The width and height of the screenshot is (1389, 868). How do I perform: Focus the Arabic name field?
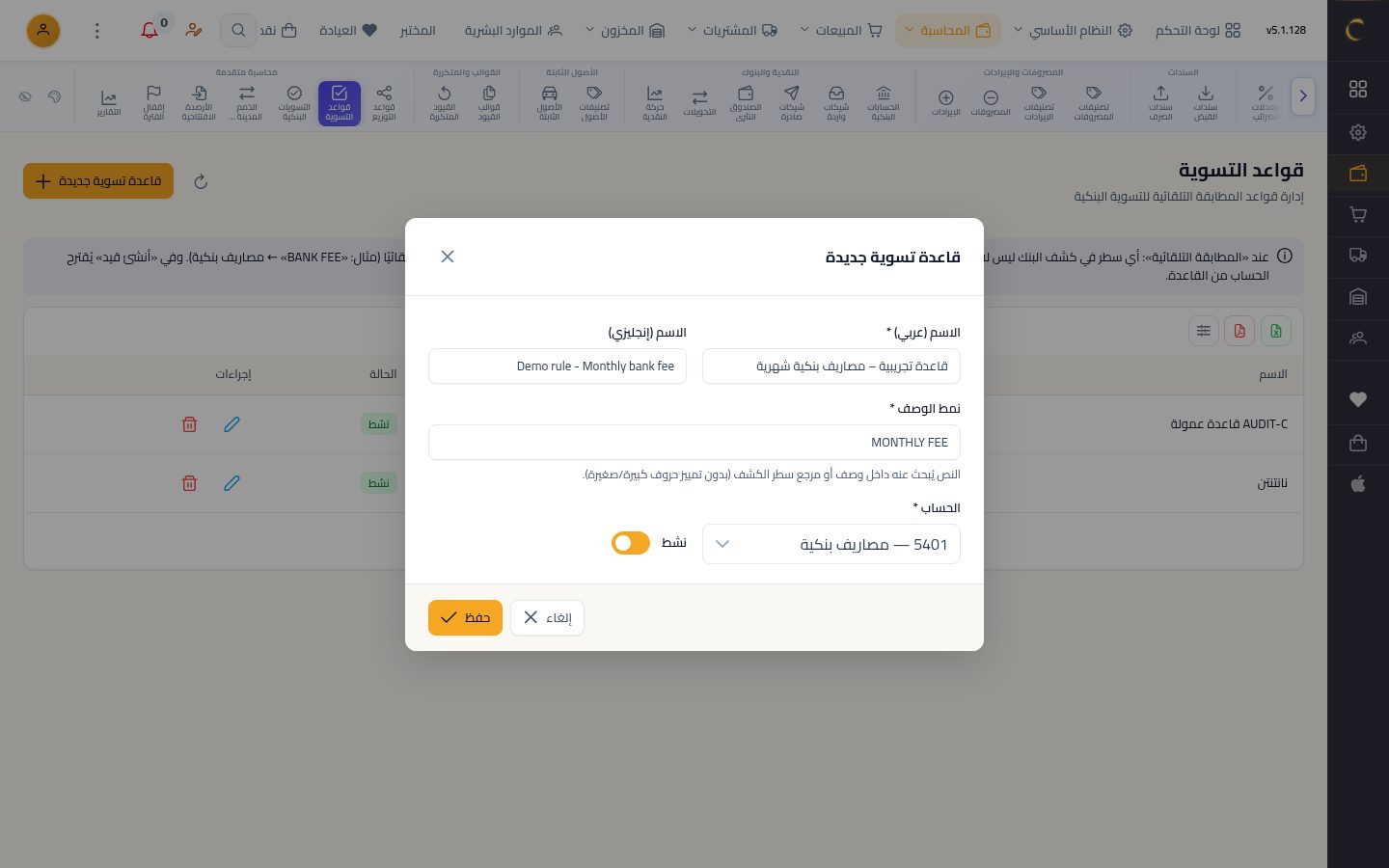point(831,366)
